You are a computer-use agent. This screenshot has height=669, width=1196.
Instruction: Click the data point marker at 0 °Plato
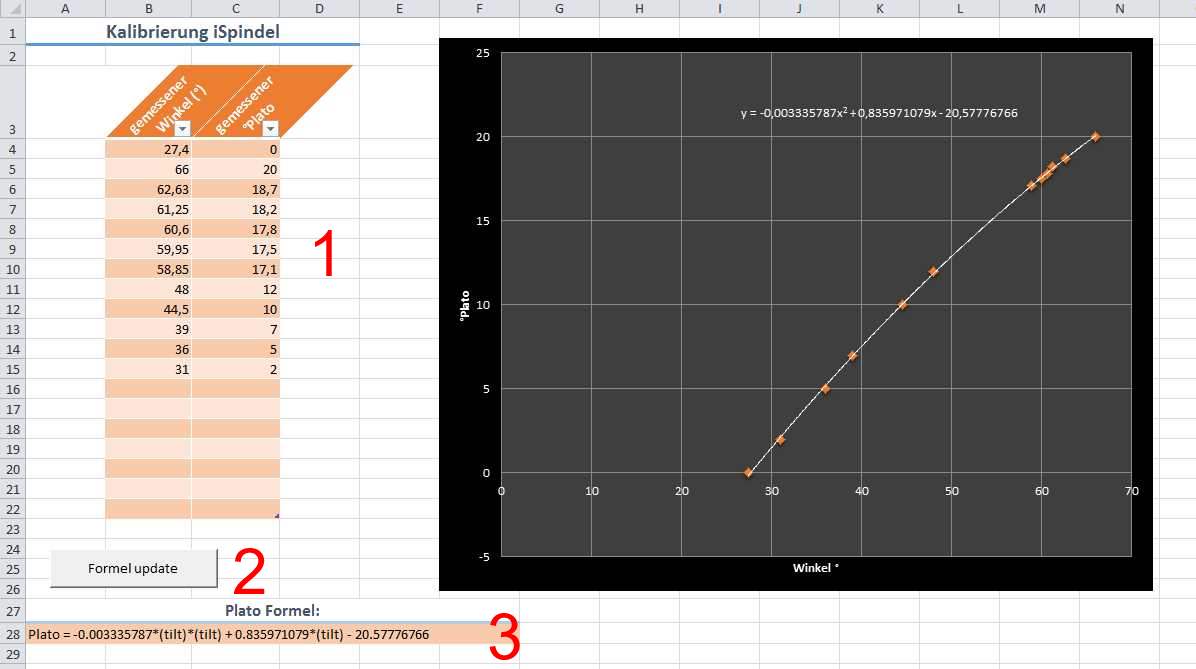click(x=748, y=472)
